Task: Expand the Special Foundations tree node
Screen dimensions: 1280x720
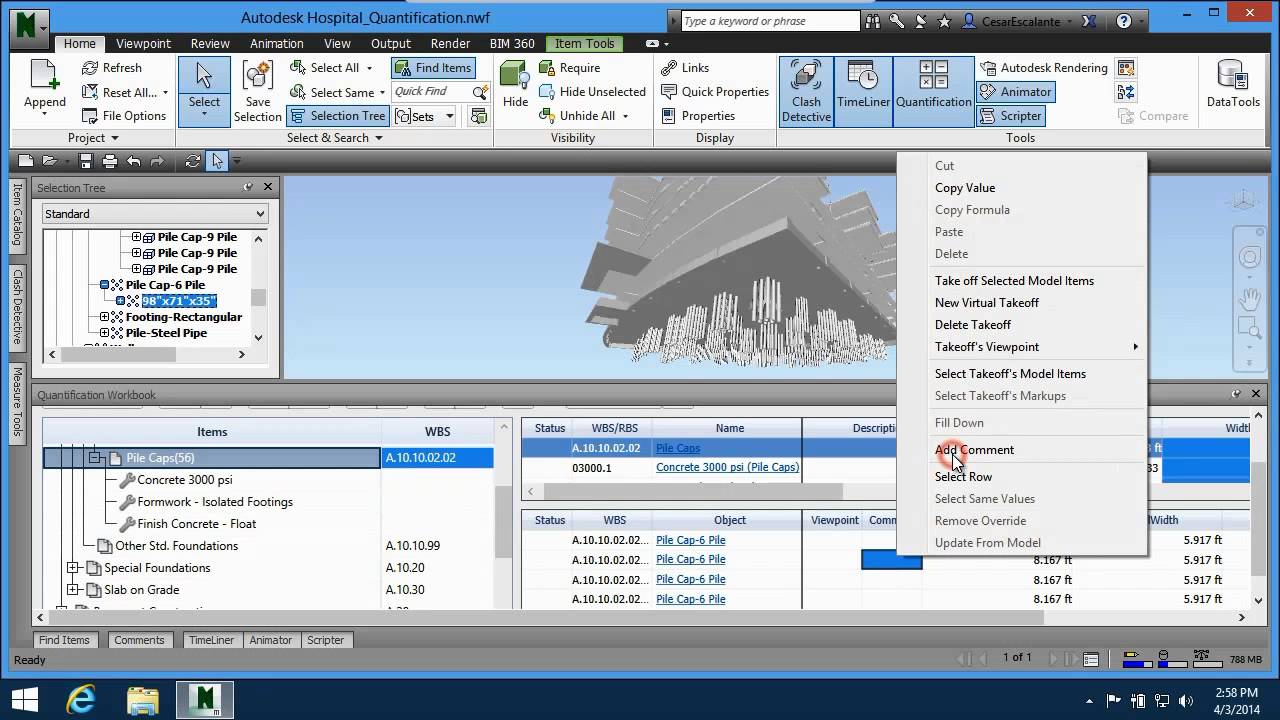Action: pyautogui.click(x=73, y=568)
